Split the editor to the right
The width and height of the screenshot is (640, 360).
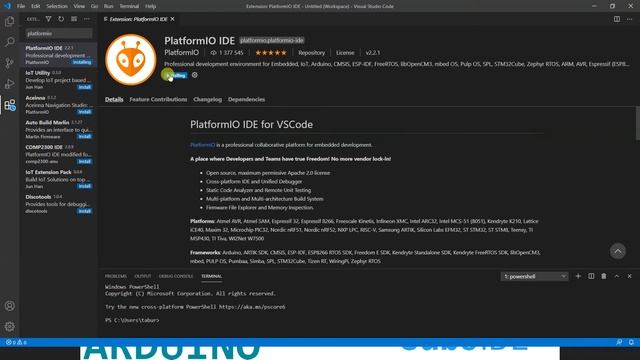[617, 19]
